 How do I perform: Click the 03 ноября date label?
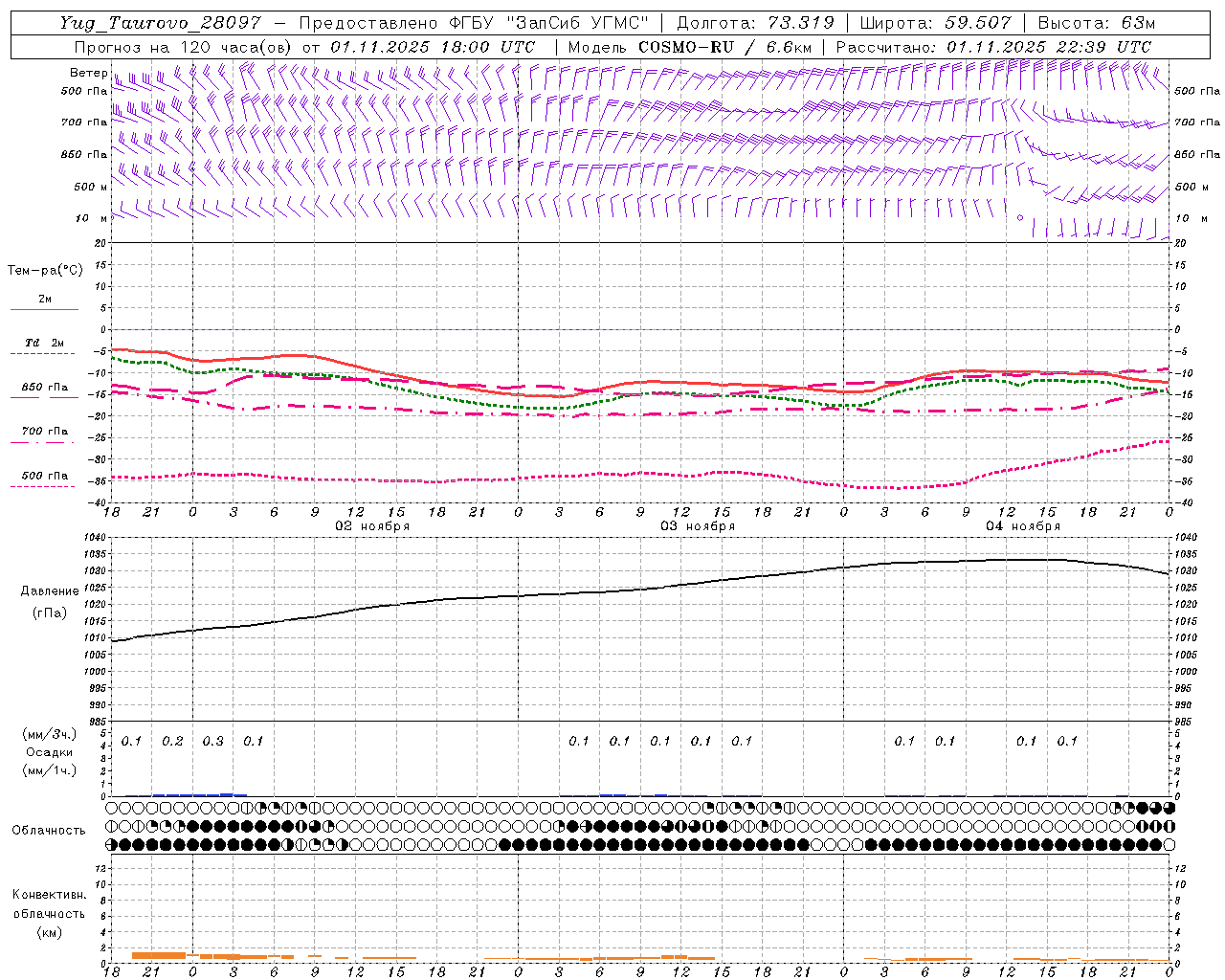[x=698, y=526]
